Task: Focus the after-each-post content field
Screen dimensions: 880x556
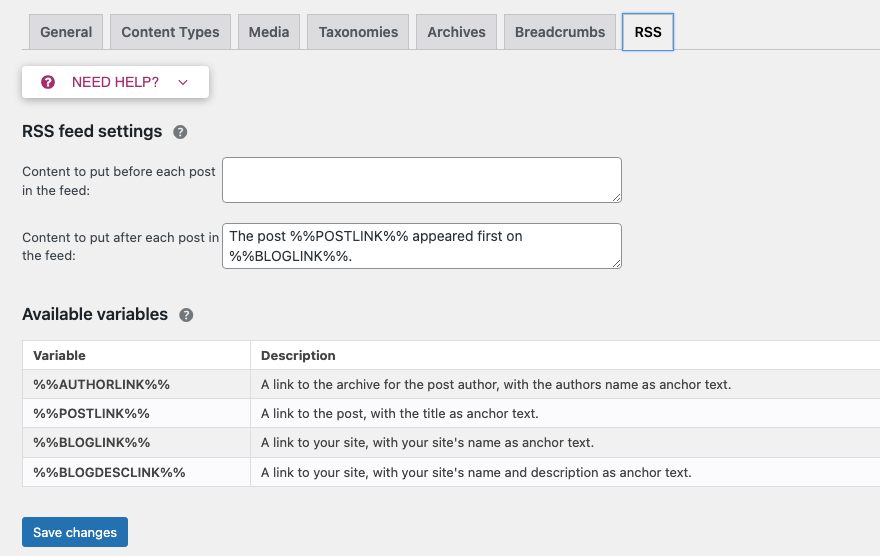Action: (421, 246)
